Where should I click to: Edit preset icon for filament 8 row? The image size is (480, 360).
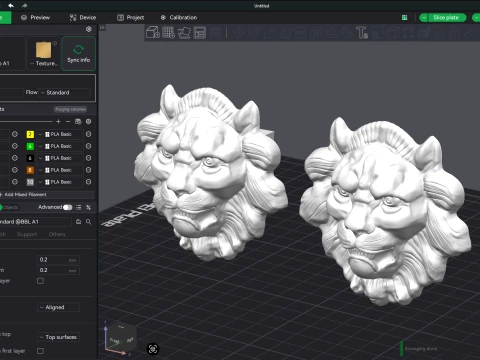click(89, 170)
